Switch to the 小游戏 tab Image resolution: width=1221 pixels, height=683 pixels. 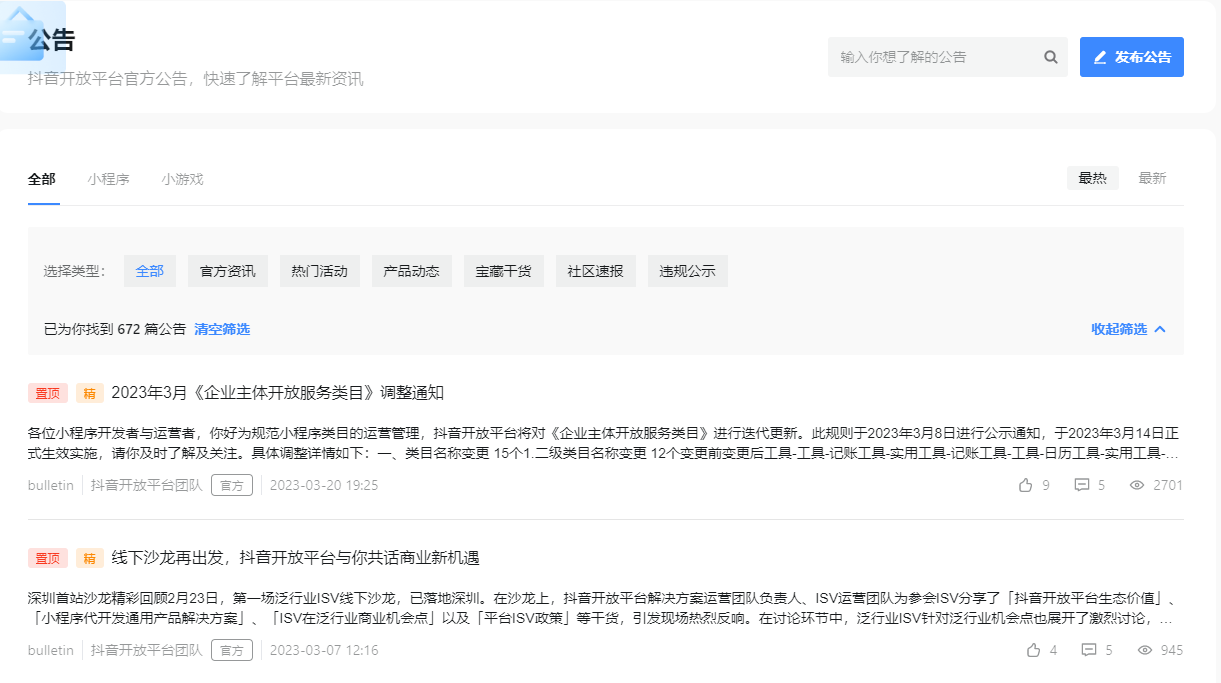(182, 179)
